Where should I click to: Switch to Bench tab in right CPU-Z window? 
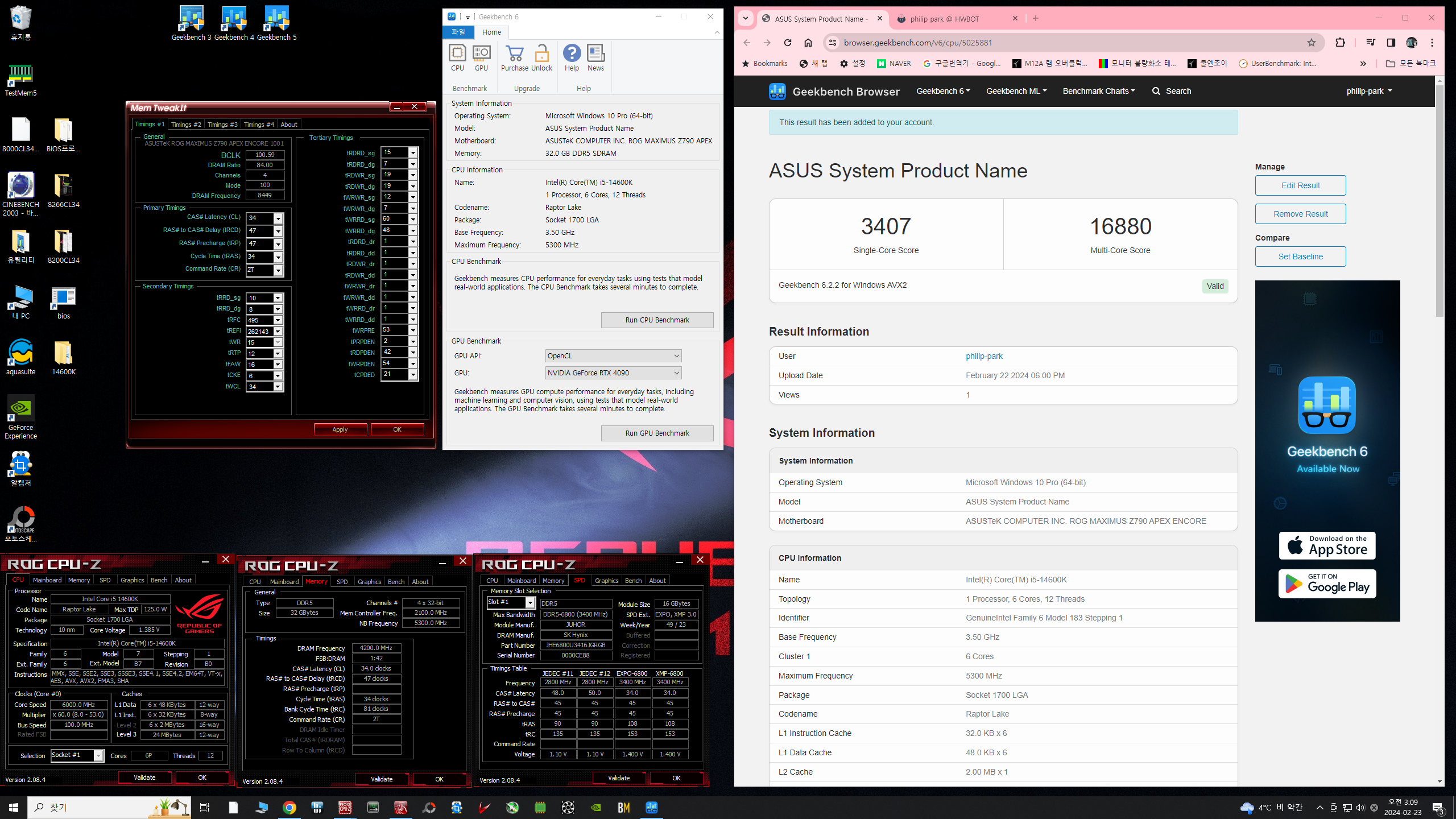pos(633,581)
